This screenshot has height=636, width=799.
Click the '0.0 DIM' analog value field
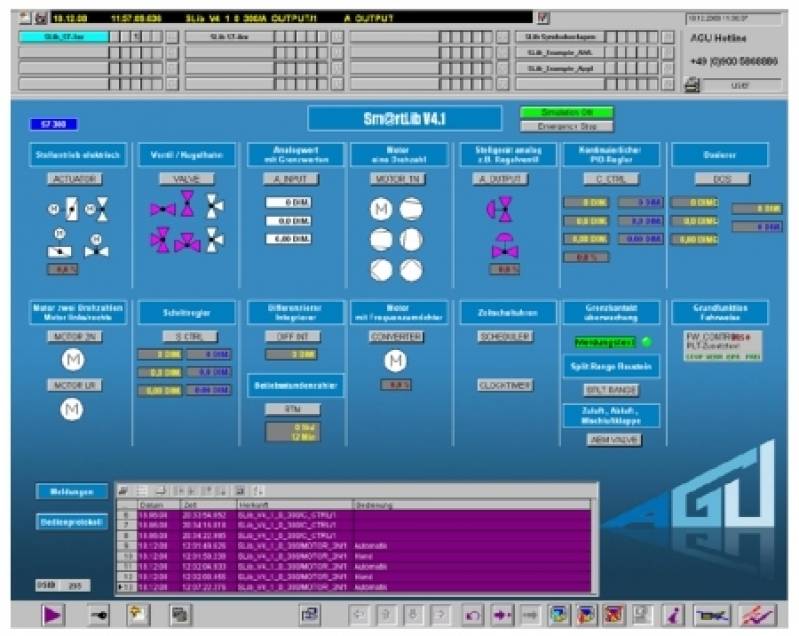[288, 221]
